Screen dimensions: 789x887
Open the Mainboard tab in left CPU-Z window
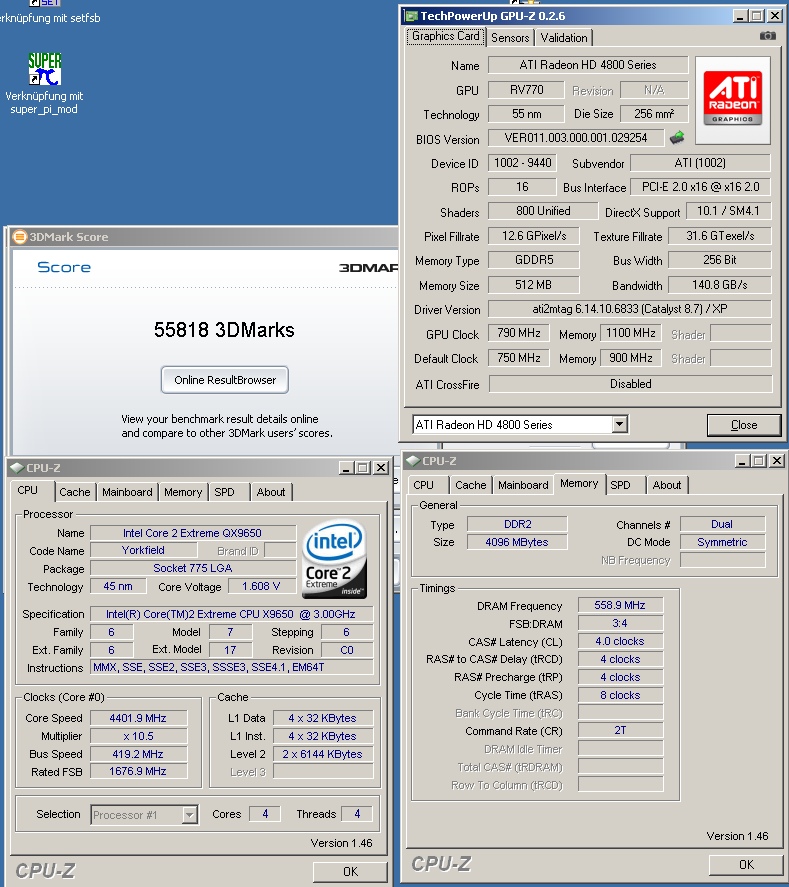point(127,492)
